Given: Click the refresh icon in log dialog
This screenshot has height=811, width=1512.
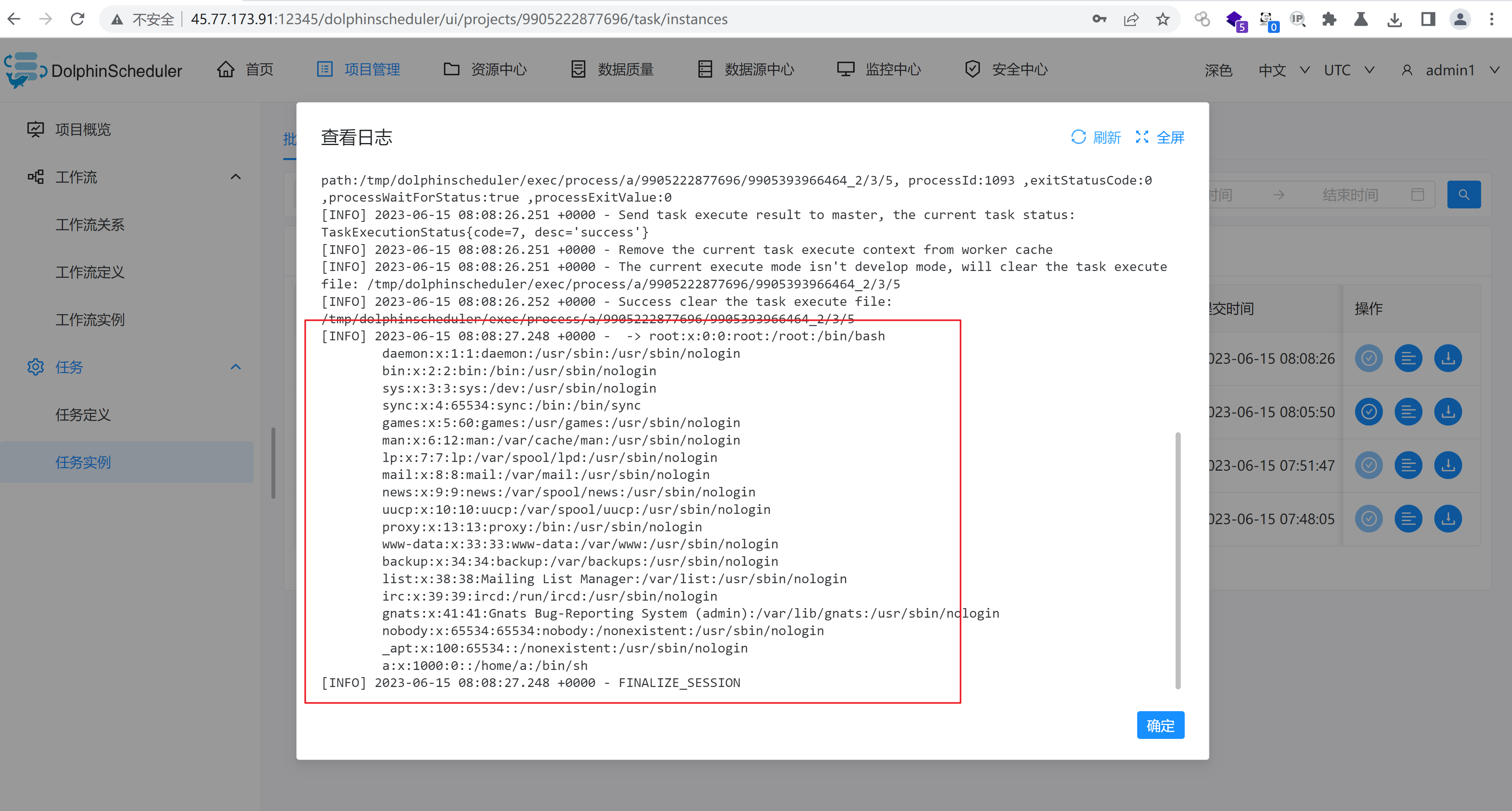Looking at the screenshot, I should click(x=1078, y=137).
